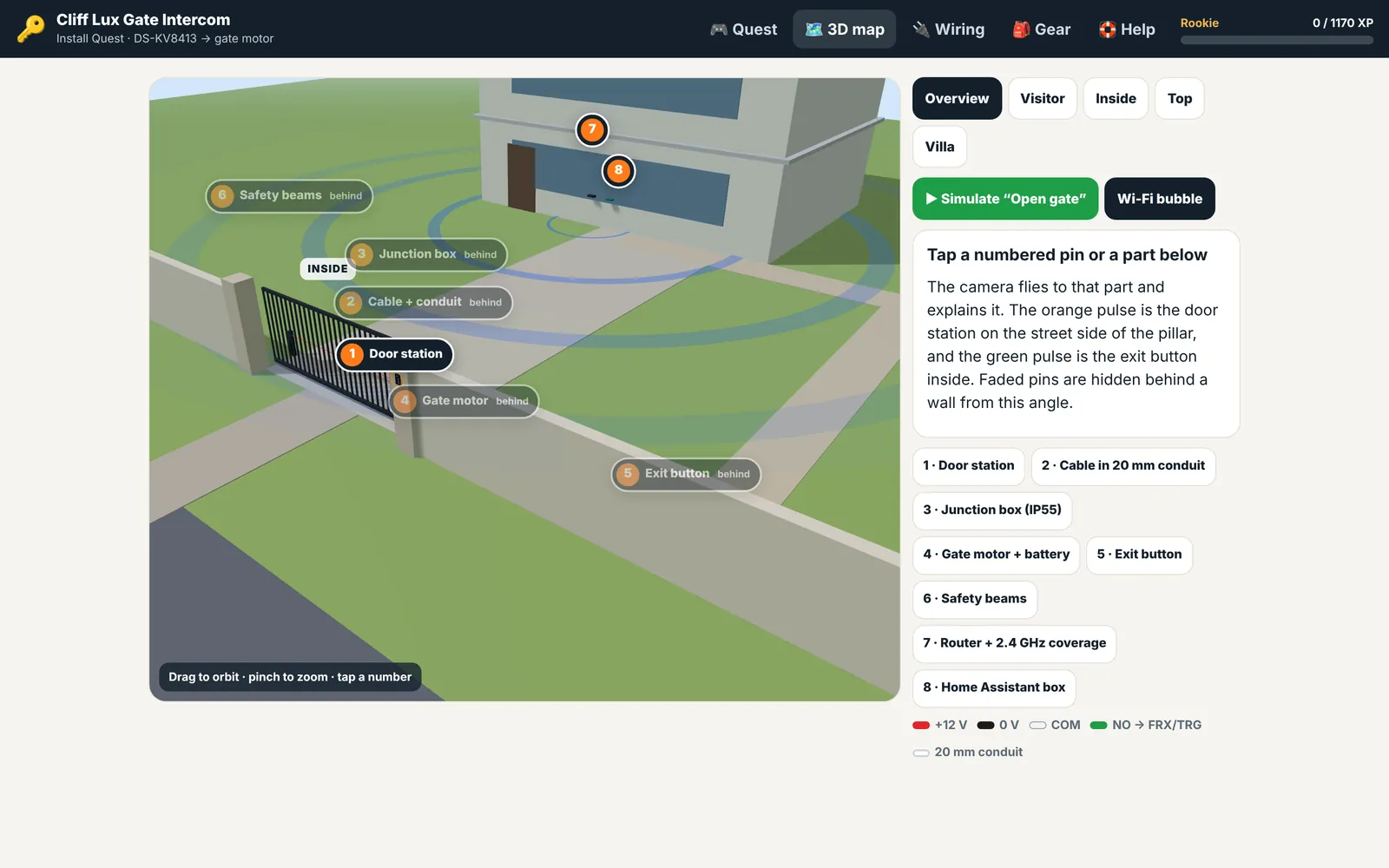Image resolution: width=1389 pixels, height=868 pixels.
Task: Click the XP progress bar
Action: [x=1276, y=40]
